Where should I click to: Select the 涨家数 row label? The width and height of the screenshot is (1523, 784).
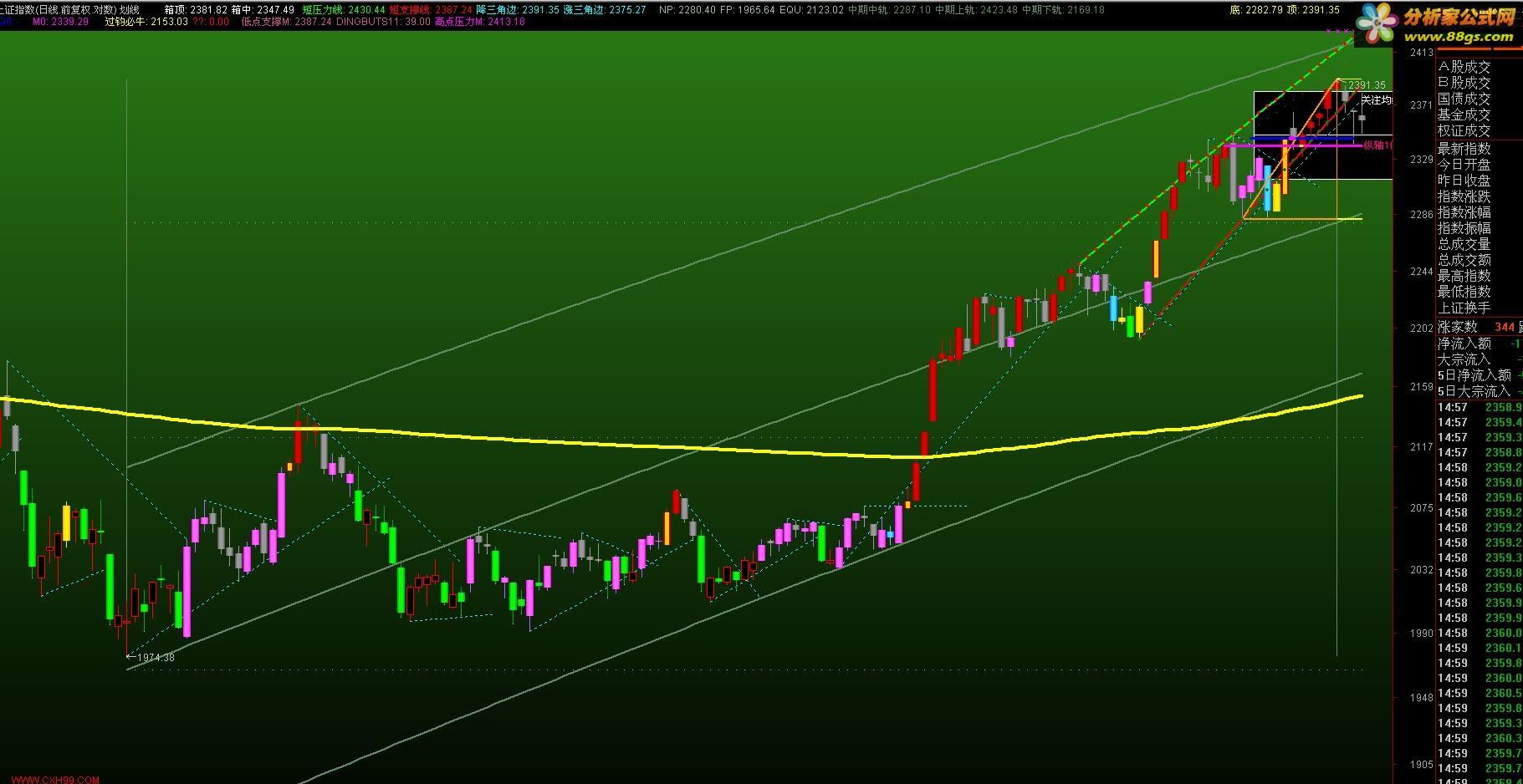[1458, 327]
